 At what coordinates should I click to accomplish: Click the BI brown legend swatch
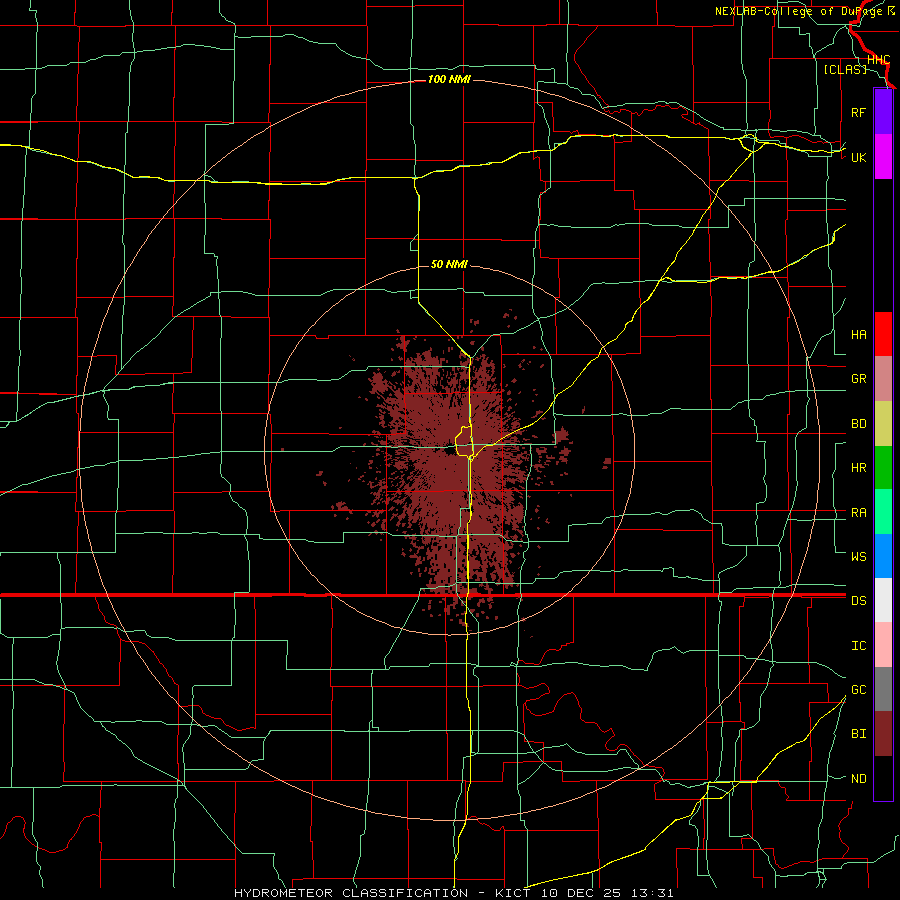point(883,734)
